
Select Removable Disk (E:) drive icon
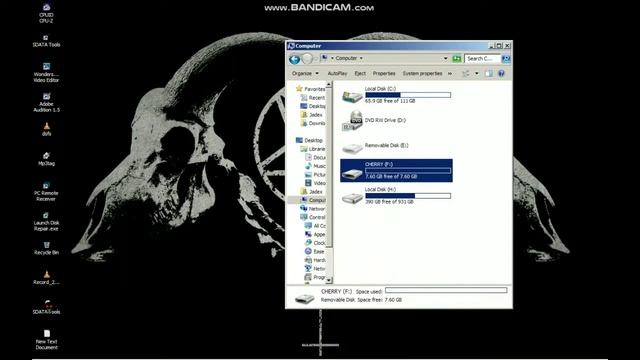[x=352, y=148]
